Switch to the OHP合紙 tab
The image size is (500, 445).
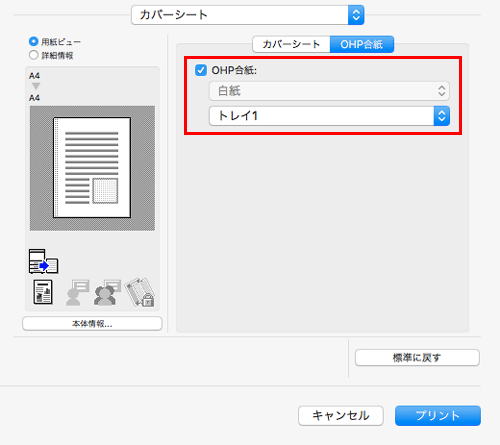click(x=362, y=44)
